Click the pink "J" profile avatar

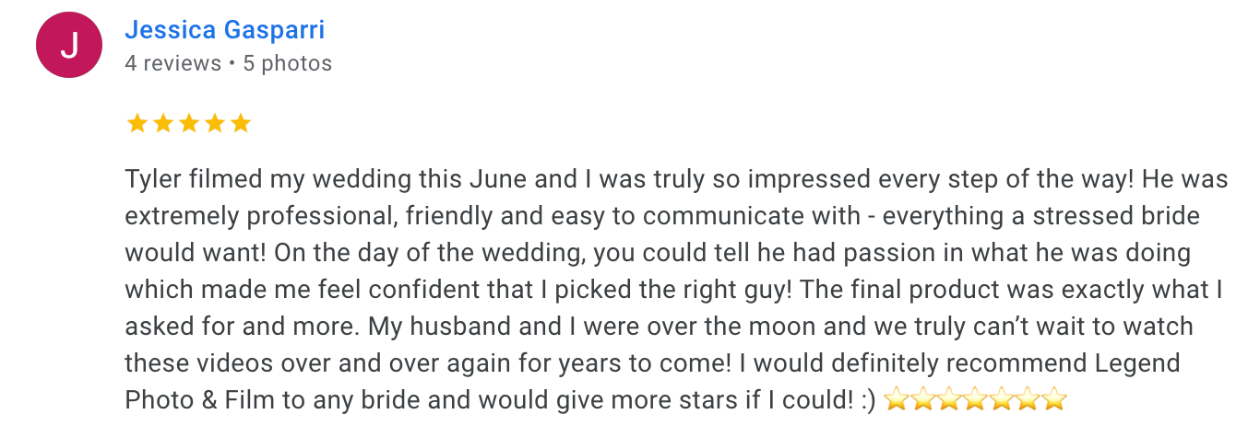(68, 45)
